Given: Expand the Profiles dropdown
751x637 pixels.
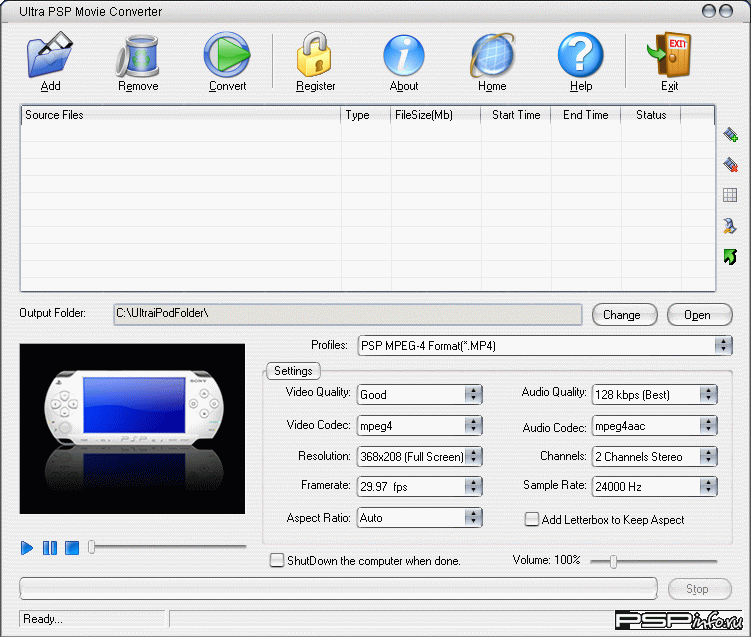Looking at the screenshot, I should coord(723,346).
